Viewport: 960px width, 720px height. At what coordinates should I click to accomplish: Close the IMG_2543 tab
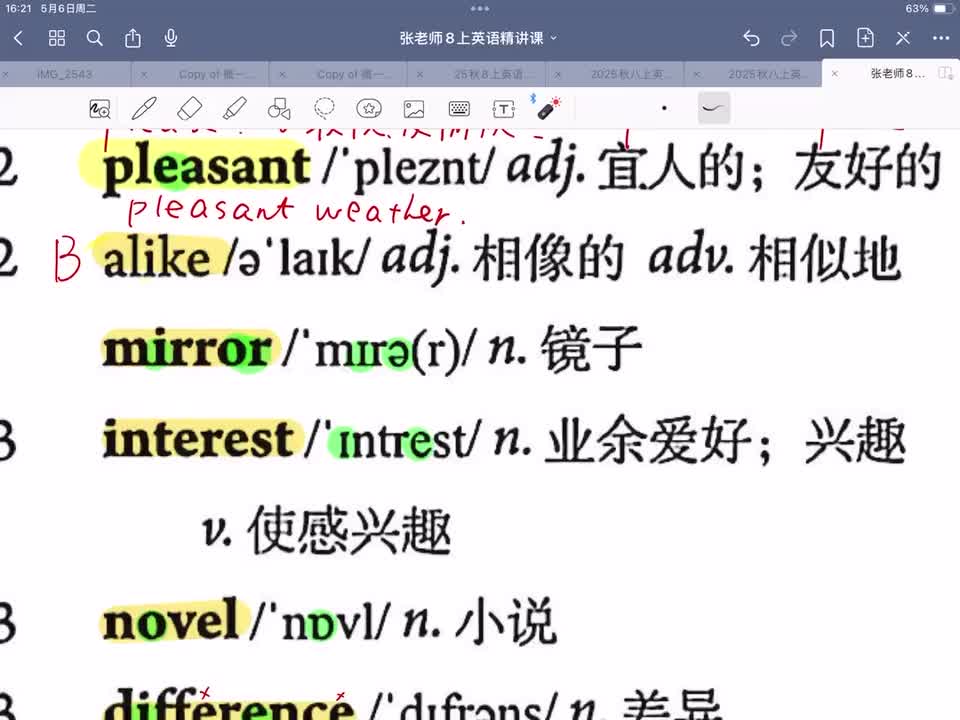pos(6,74)
